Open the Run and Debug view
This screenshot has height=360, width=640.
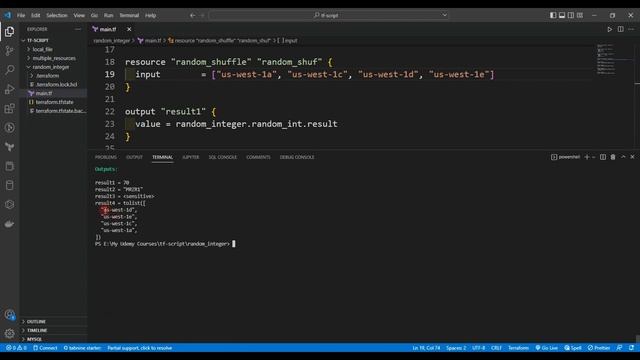(x=9, y=89)
